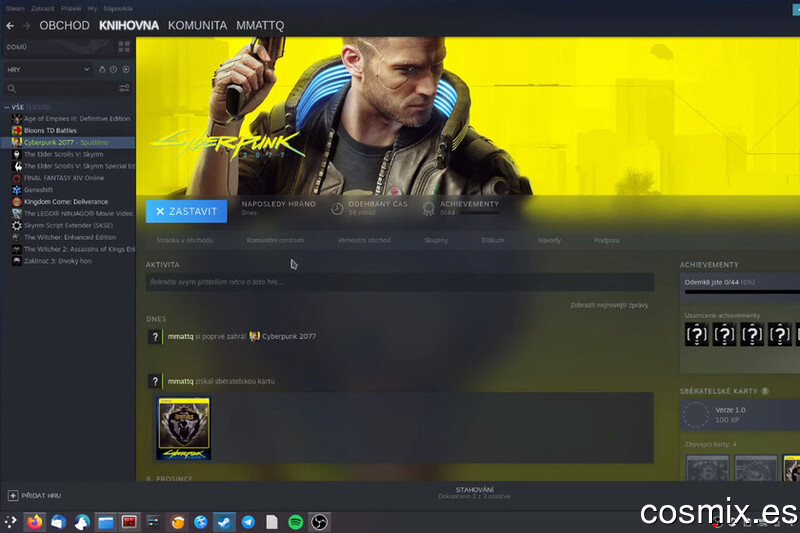Open the Bluetooth taskbar icon
This screenshot has height=533, width=800.
pyautogui.click(x=201, y=522)
